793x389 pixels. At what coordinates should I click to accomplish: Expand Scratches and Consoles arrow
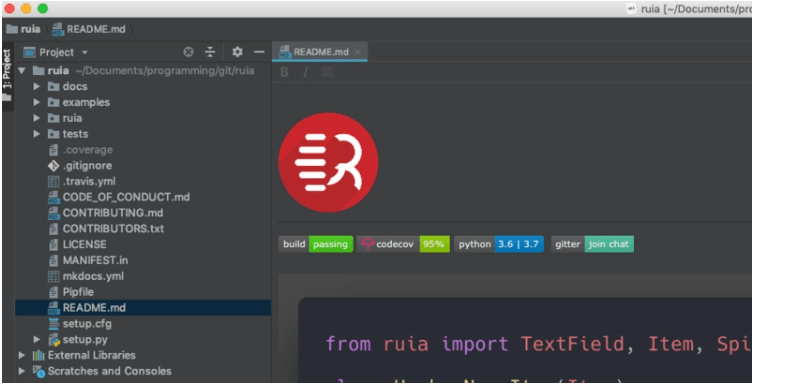click(21, 371)
